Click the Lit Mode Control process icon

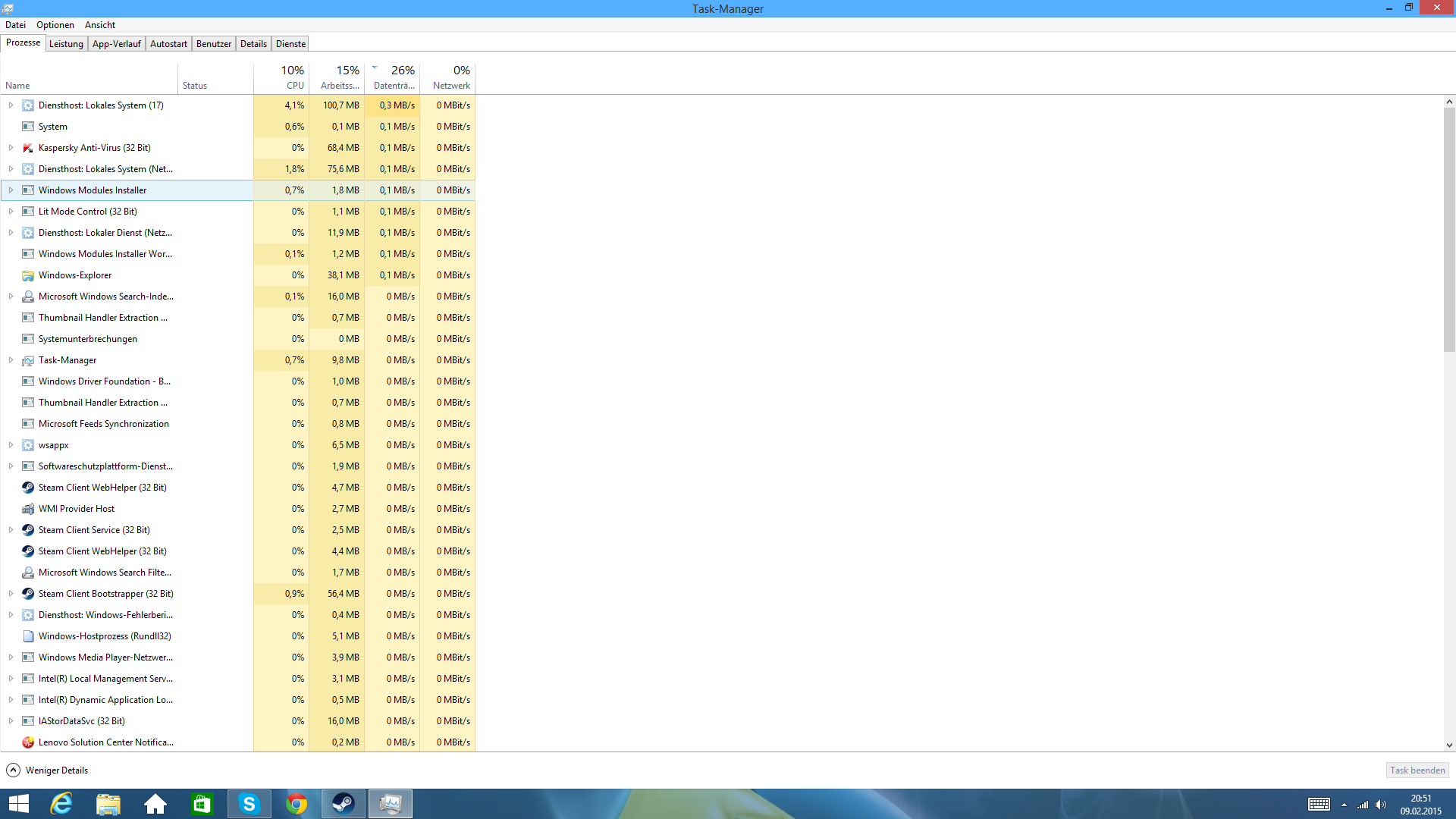28,212
